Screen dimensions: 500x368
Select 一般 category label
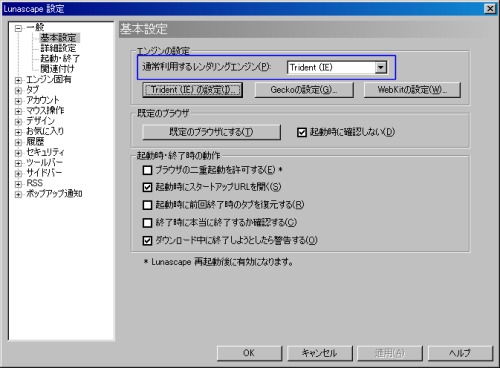[x=35, y=27]
